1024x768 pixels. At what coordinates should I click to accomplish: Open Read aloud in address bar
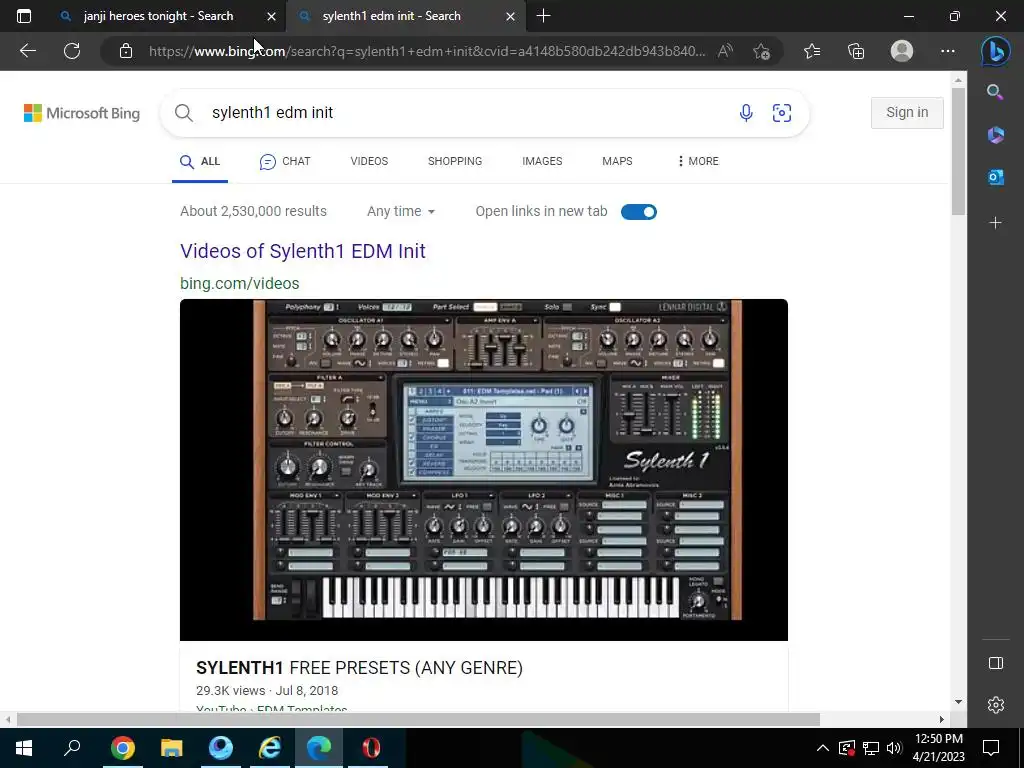725,51
